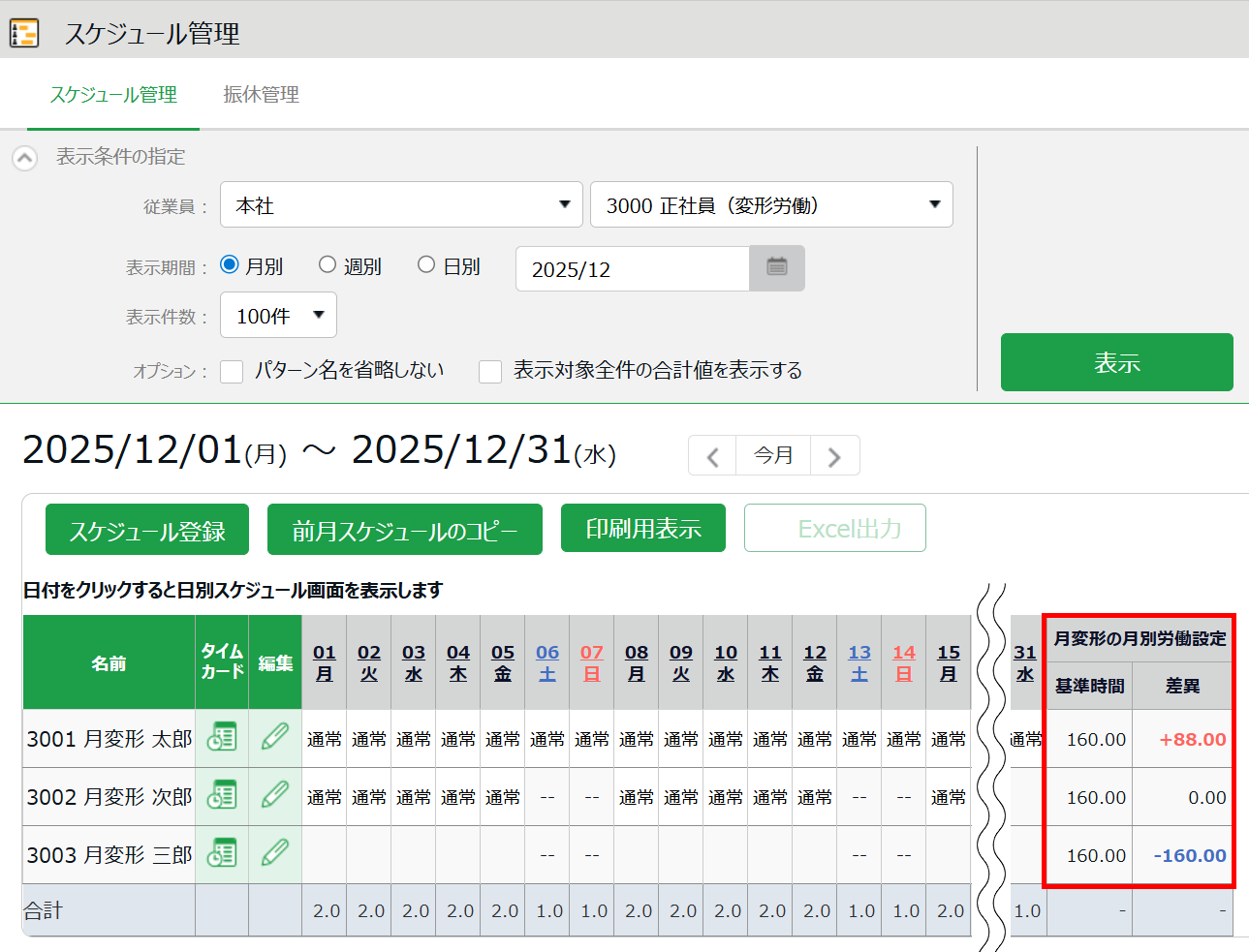Go to previous month arrow
The height and width of the screenshot is (952, 1249).
click(713, 456)
